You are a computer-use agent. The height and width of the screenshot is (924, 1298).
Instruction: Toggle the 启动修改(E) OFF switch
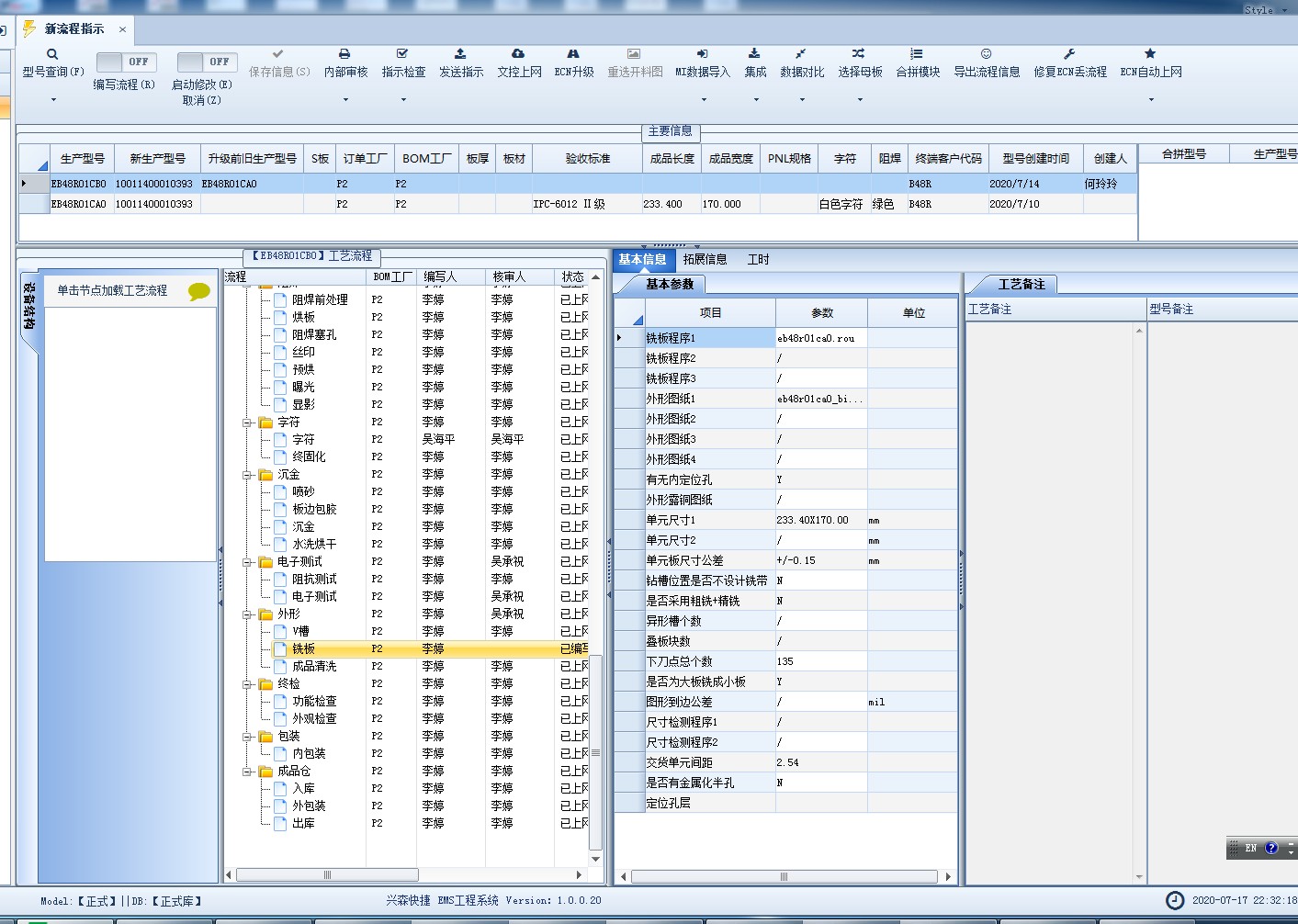207,62
